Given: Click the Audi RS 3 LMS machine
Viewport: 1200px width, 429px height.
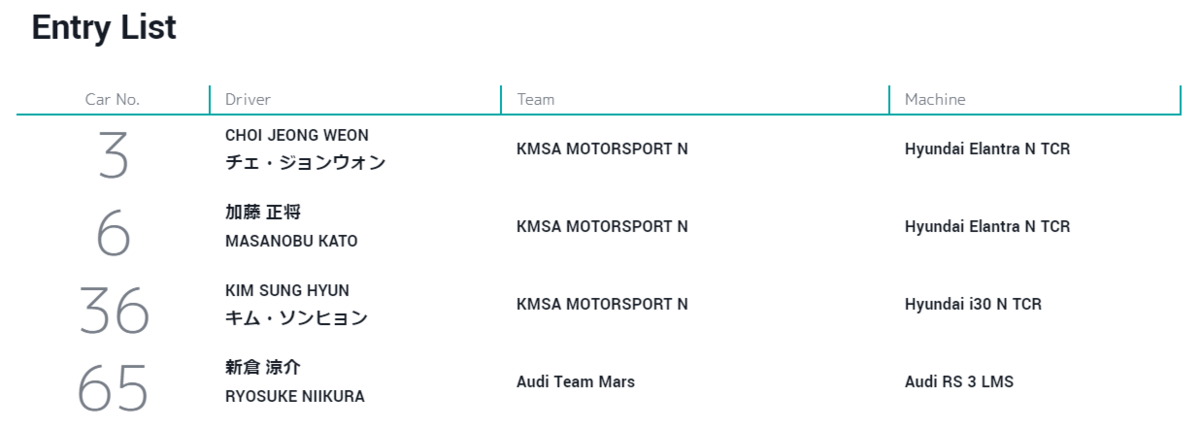Looking at the screenshot, I should click(x=959, y=382).
